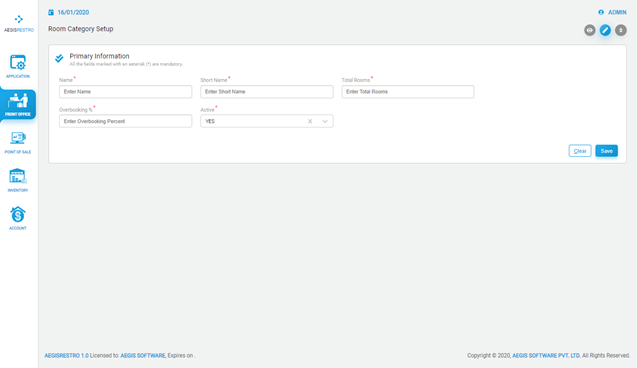This screenshot has height=368, width=637.
Task: Click the Primary Information check icon
Action: [x=59, y=58]
